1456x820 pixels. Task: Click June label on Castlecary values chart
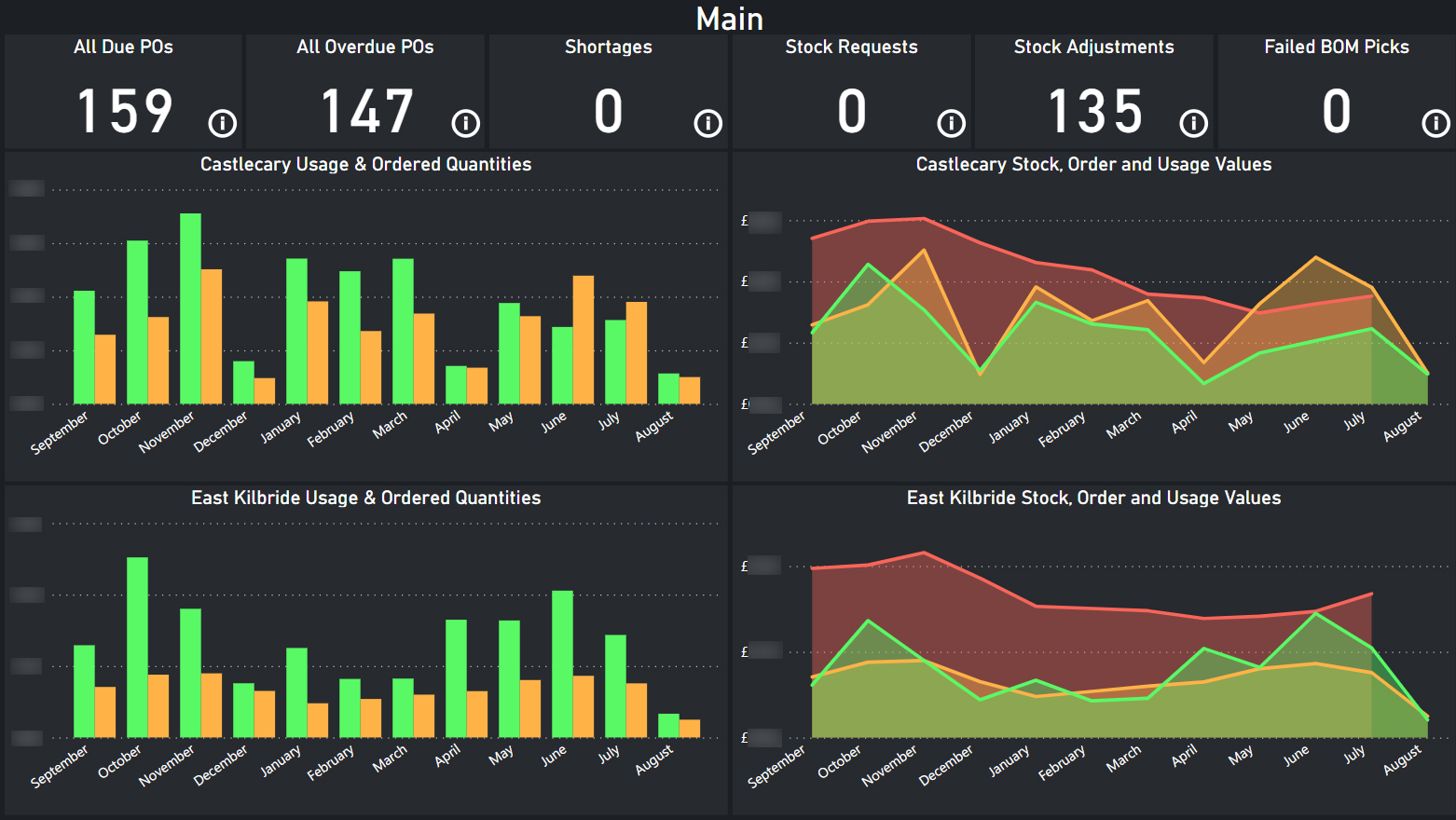point(1297,422)
